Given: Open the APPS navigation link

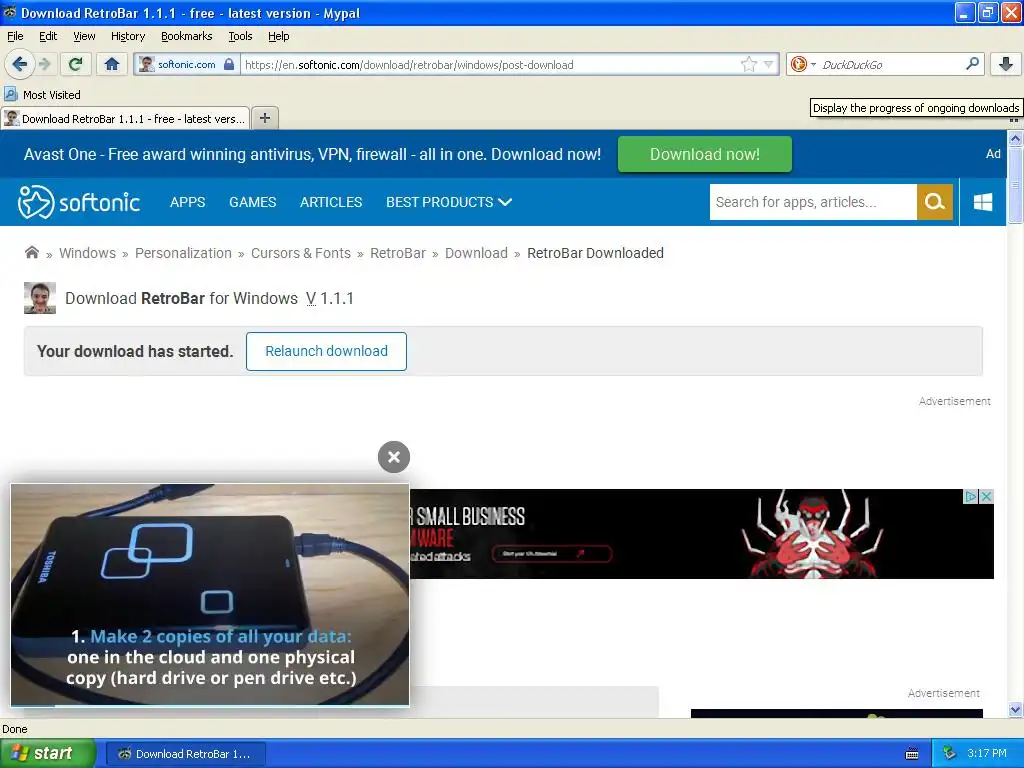Looking at the screenshot, I should pos(187,202).
